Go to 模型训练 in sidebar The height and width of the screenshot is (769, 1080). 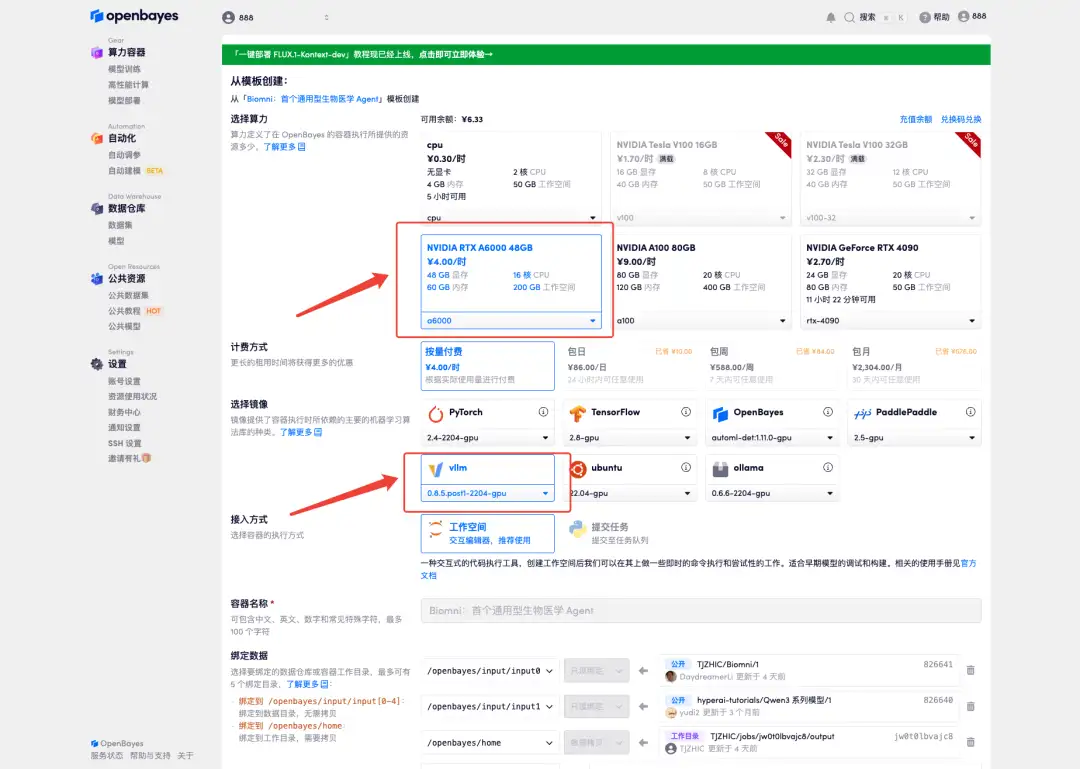pyautogui.click(x=124, y=69)
